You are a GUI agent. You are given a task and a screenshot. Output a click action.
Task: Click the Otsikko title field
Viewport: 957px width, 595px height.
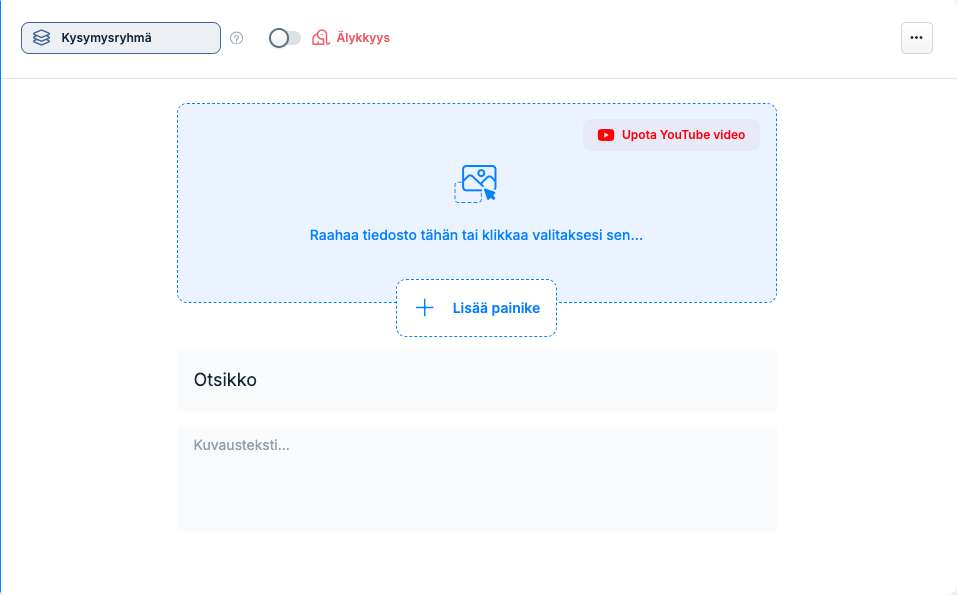pyautogui.click(x=477, y=380)
